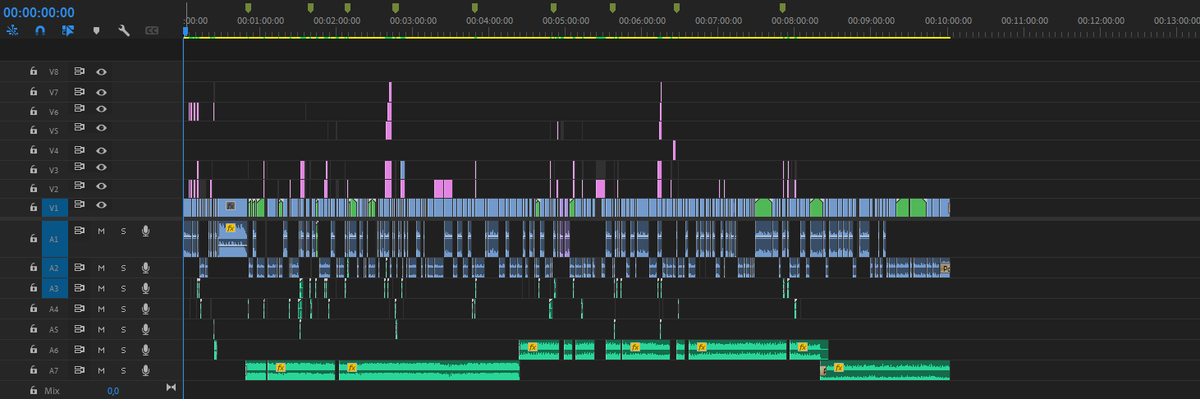Image resolution: width=1200 pixels, height=399 pixels.
Task: Toggle lock on track V5
Action: [33, 129]
